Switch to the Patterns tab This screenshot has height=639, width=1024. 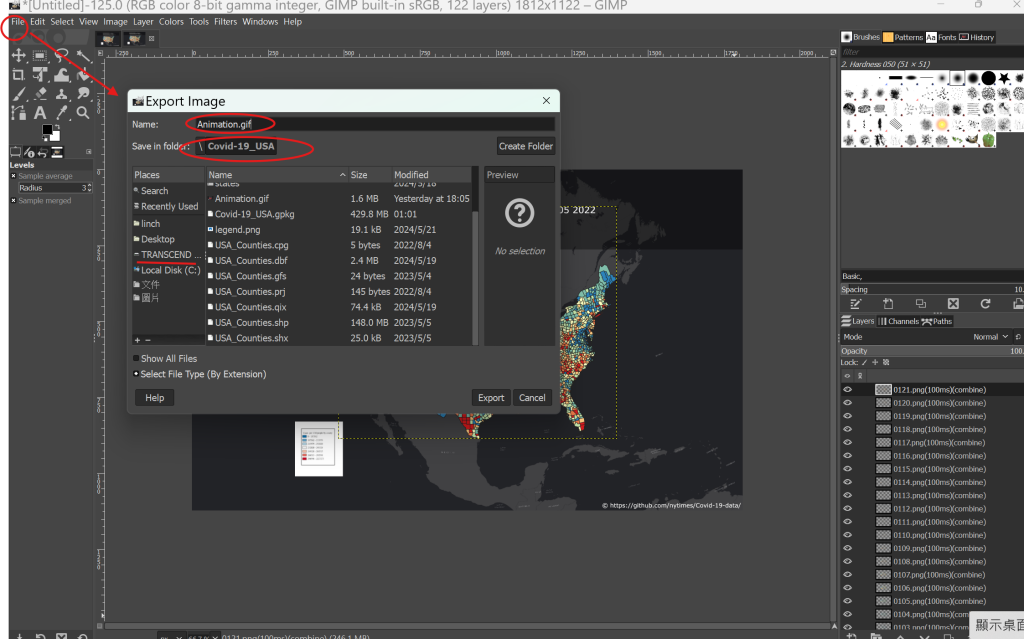(903, 37)
